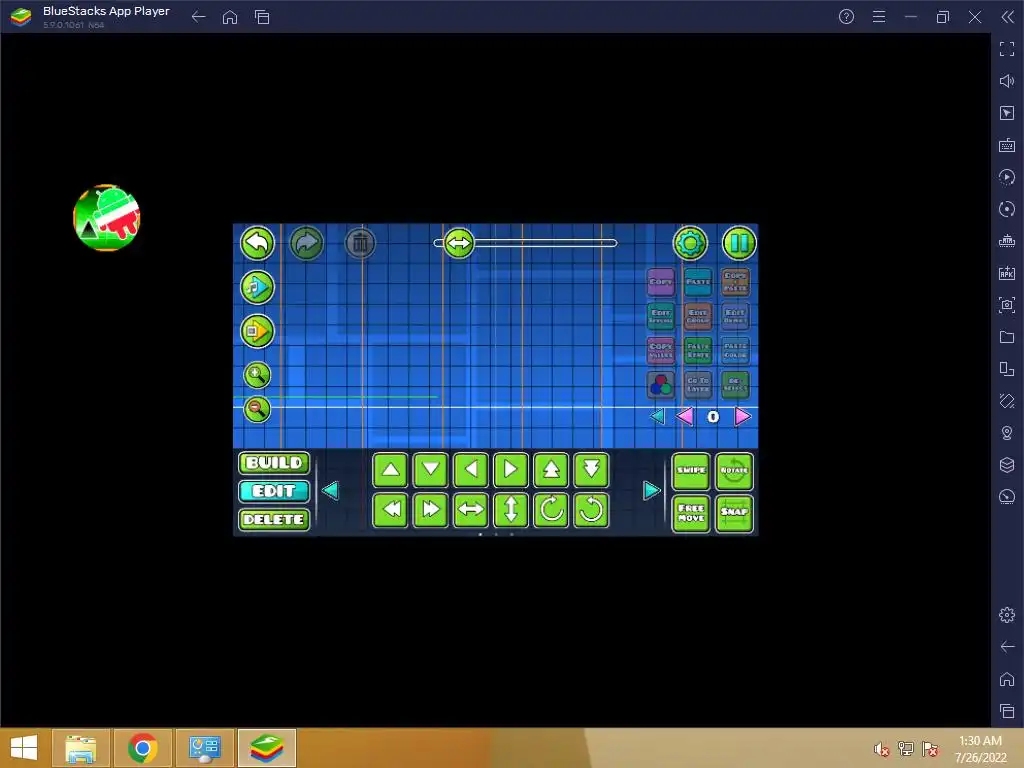Image resolution: width=1024 pixels, height=768 pixels.
Task: Go to next edit buttons page
Action: pos(651,490)
